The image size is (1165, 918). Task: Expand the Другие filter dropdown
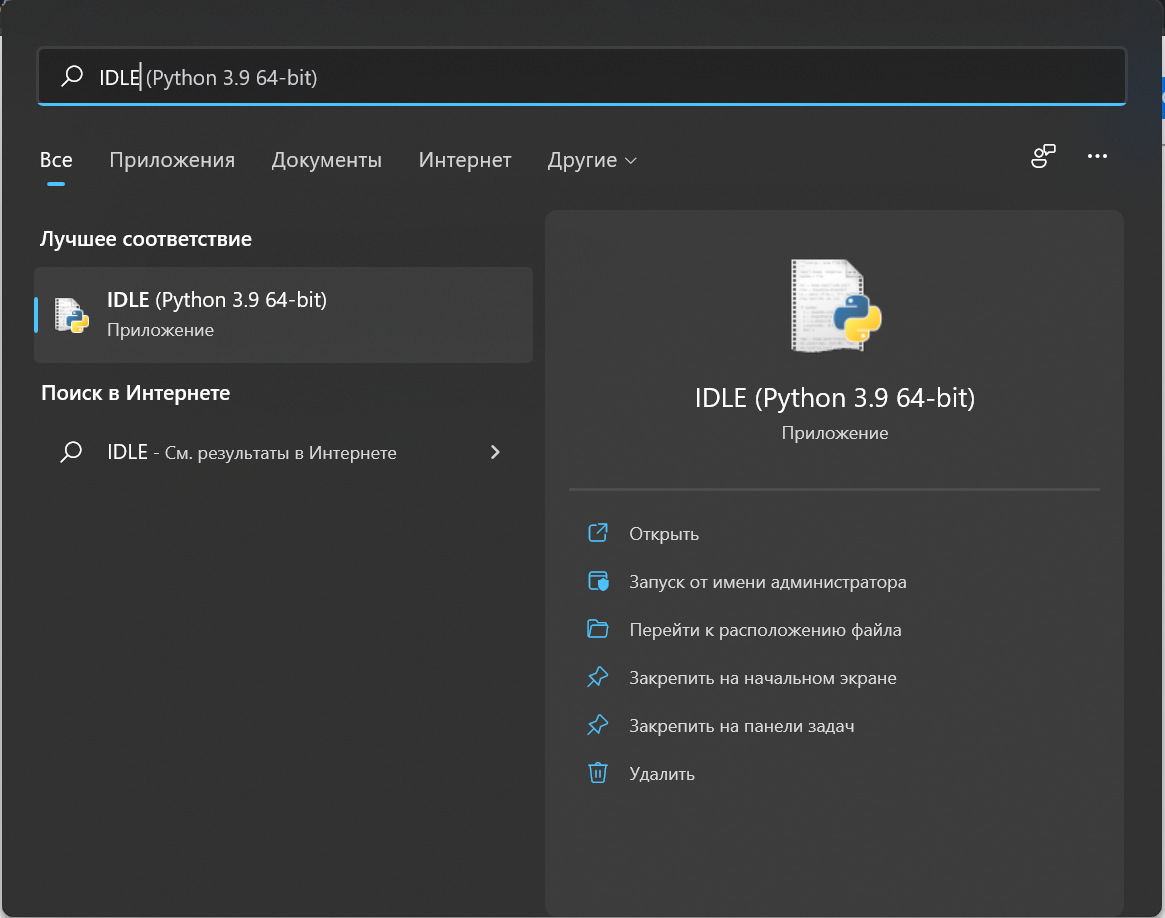tap(592, 160)
